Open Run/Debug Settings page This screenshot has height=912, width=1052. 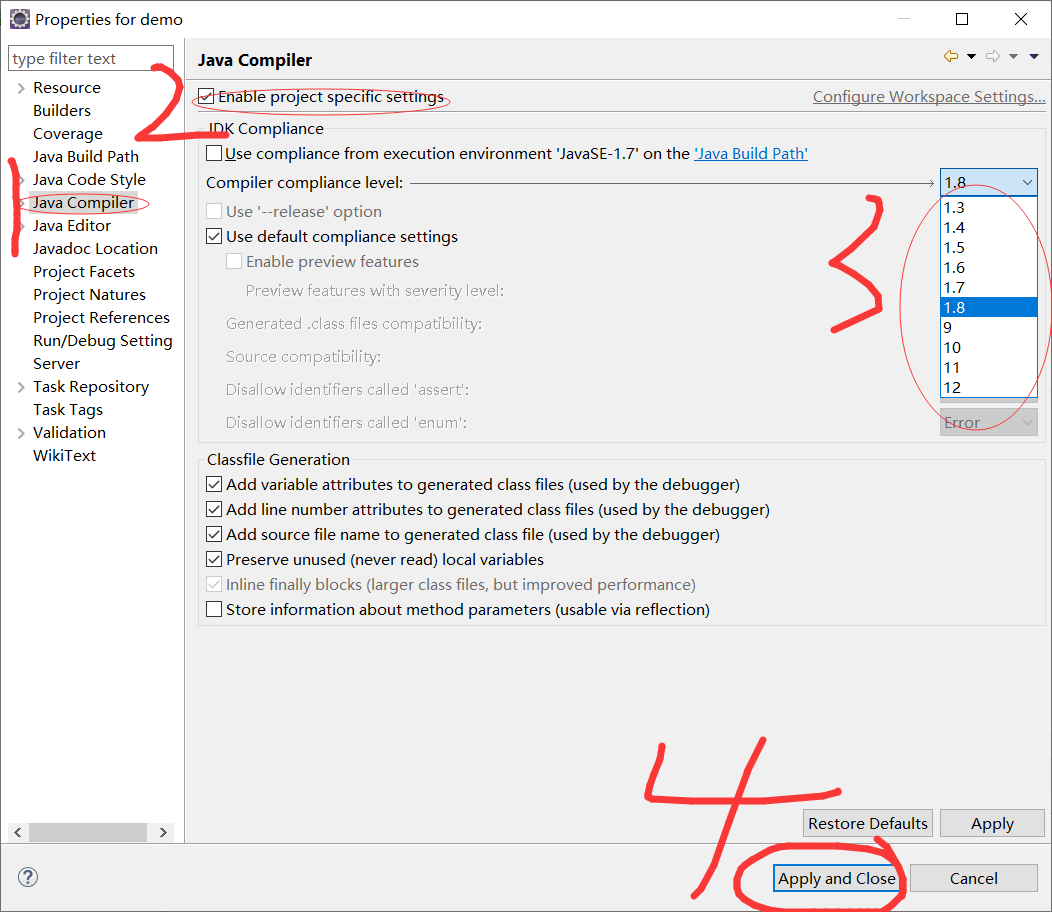tap(103, 340)
